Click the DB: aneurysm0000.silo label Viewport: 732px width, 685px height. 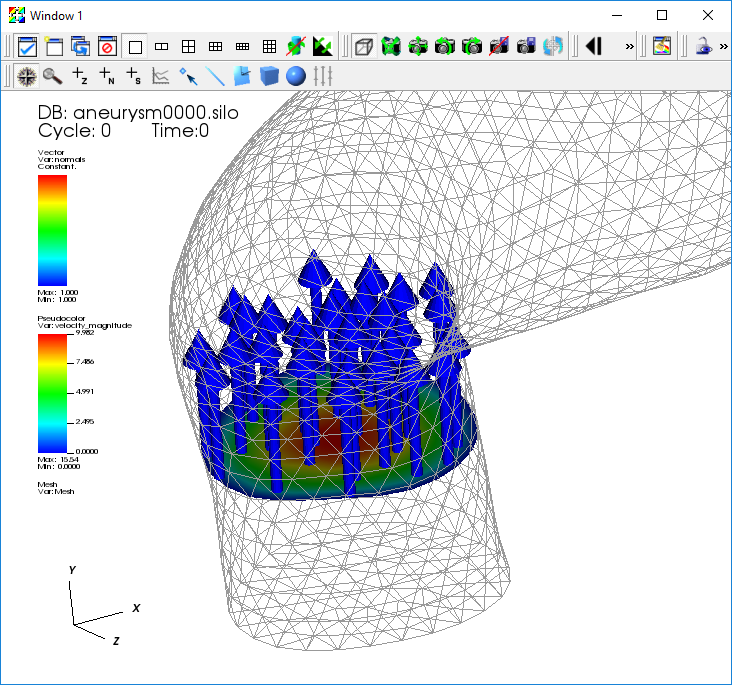[x=138, y=113]
